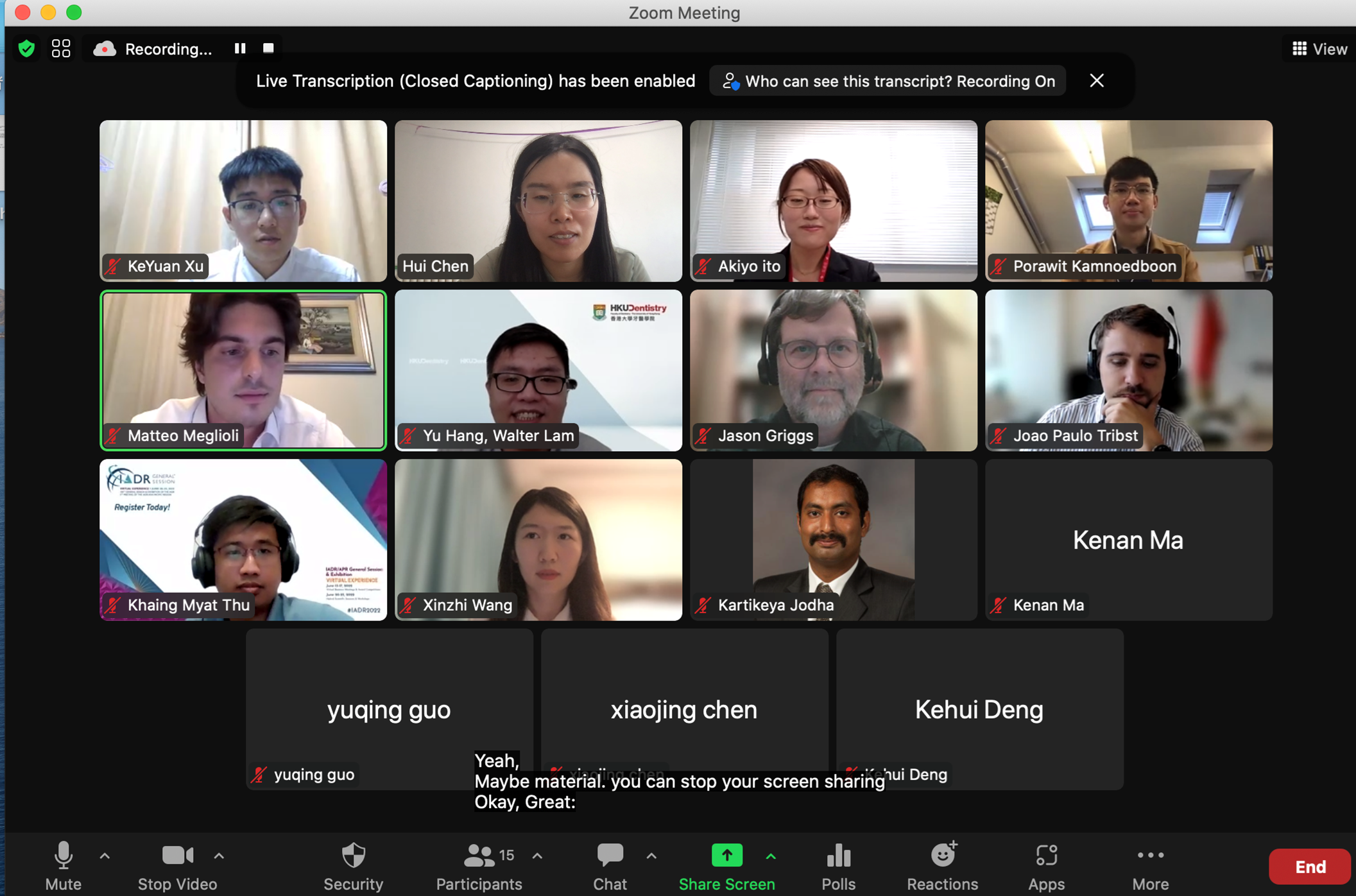The image size is (1356, 896).
Task: Select Jason Griggs video thumbnail
Action: [833, 370]
